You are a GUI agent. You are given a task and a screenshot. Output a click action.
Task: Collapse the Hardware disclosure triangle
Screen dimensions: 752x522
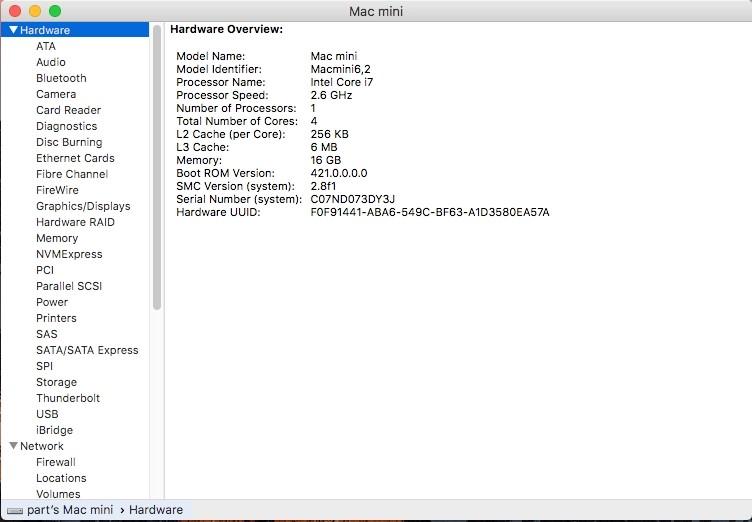coord(13,30)
